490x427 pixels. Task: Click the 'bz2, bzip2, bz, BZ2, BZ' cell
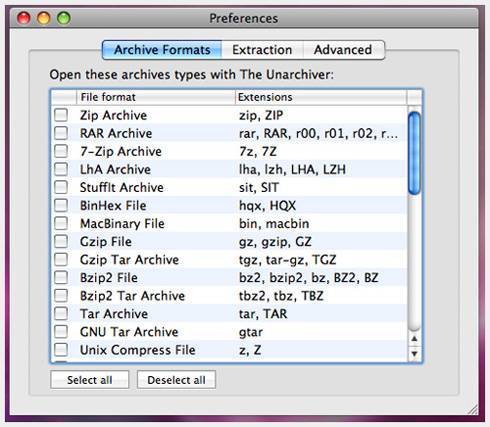point(309,277)
